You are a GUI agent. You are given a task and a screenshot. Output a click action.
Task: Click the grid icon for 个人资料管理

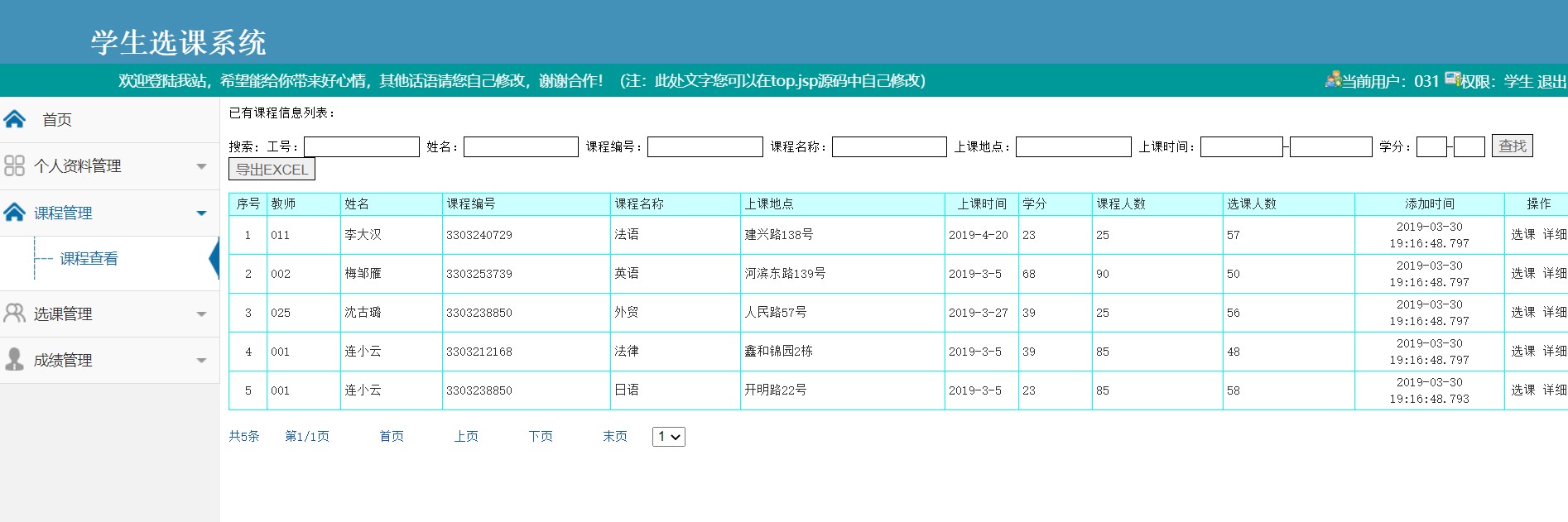(x=14, y=165)
